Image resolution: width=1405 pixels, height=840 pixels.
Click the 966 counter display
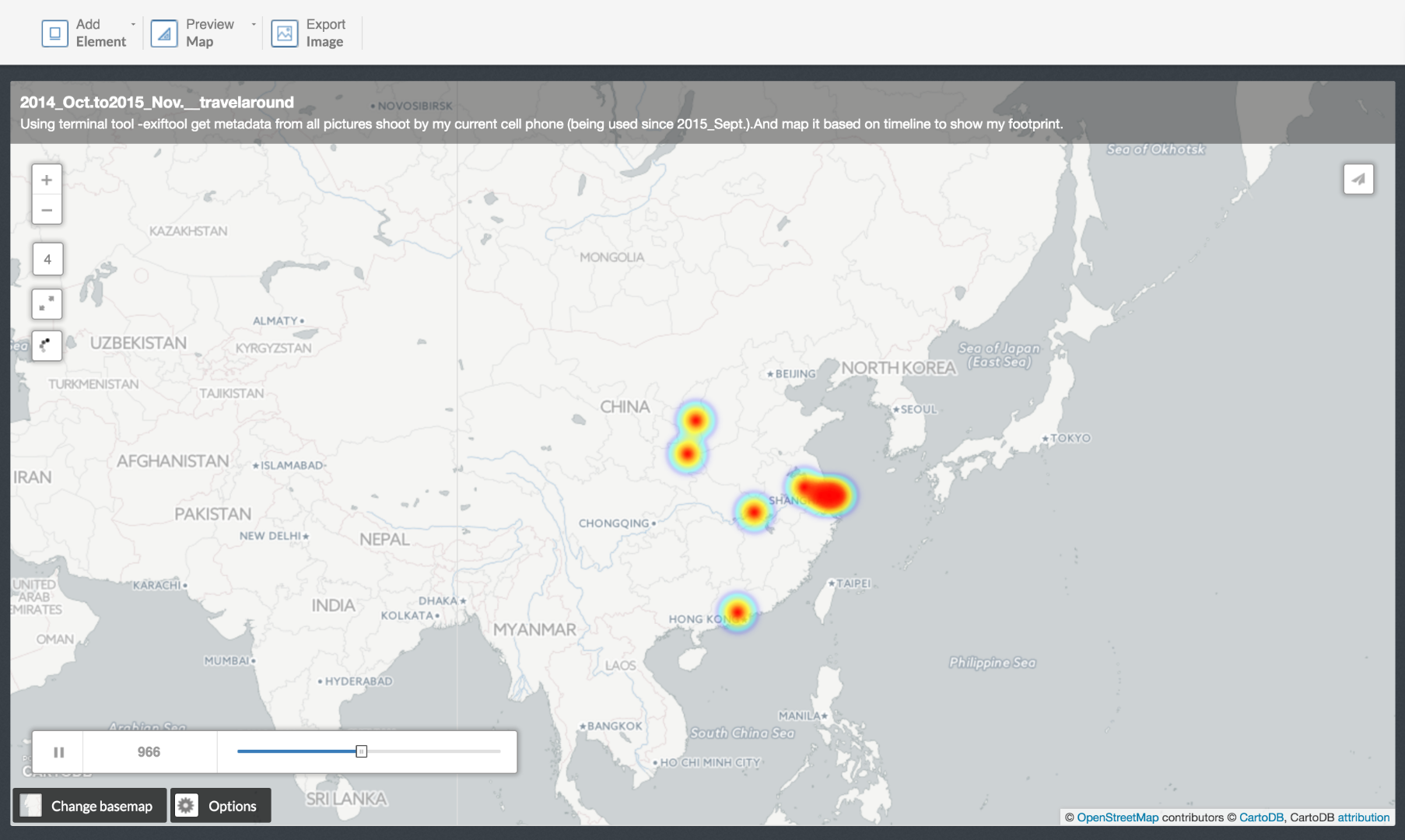coord(149,751)
